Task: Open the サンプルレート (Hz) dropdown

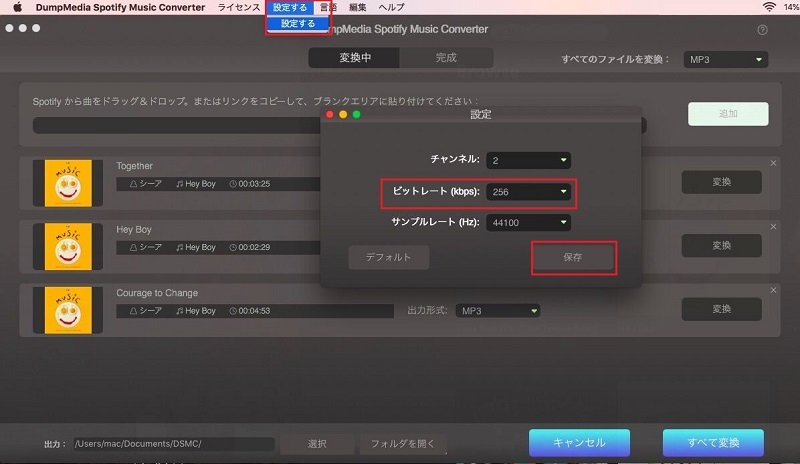Action: [x=528, y=223]
